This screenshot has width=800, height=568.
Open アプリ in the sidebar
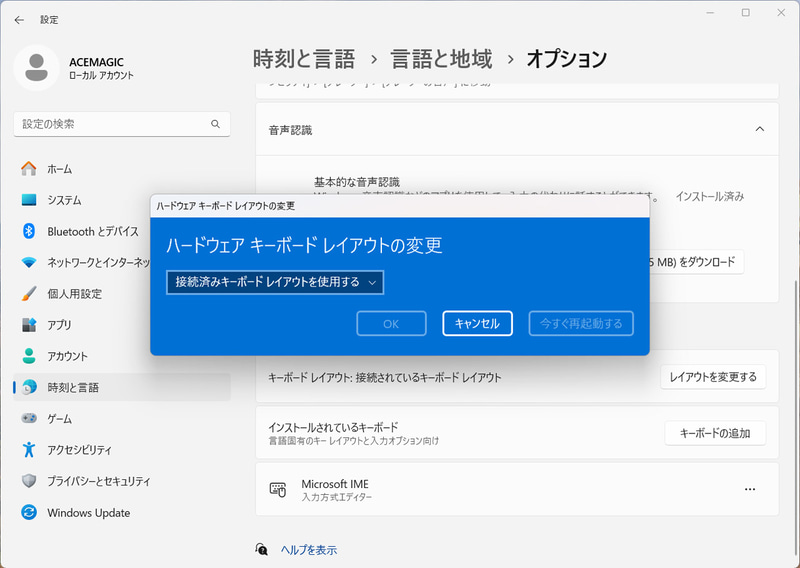pyautogui.click(x=122, y=325)
